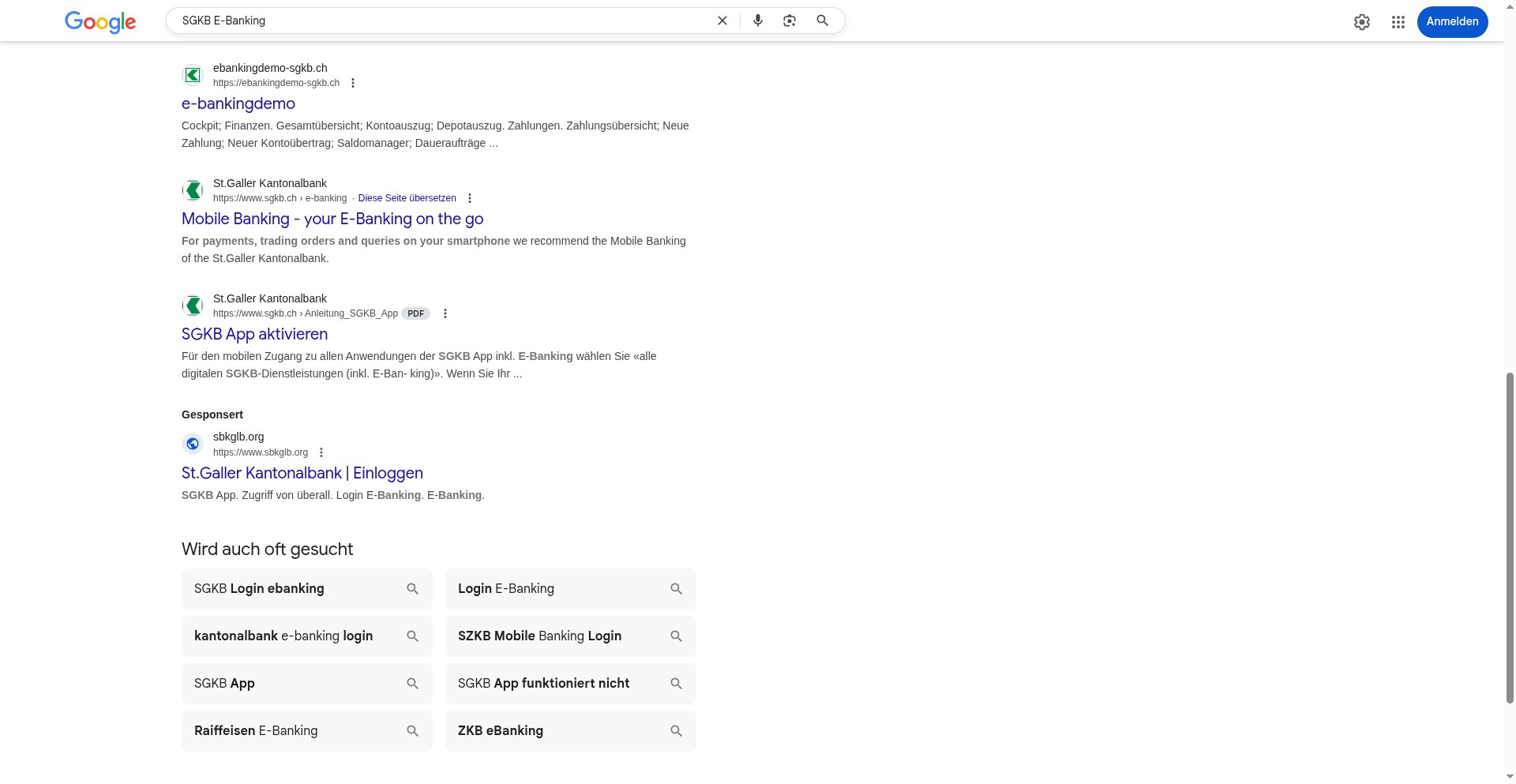Search for ZKB eBanking suggestion
The height and width of the screenshot is (784, 1516).
pos(571,731)
